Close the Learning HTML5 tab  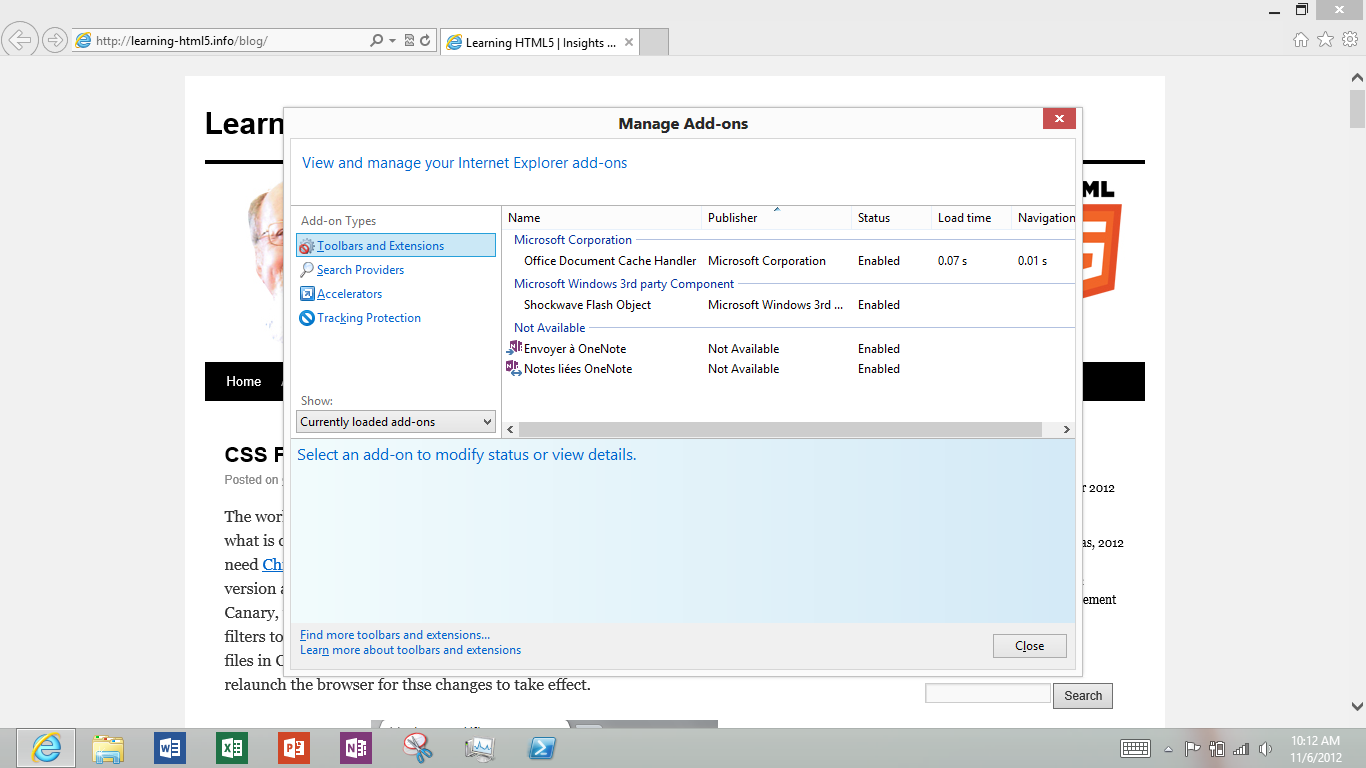(629, 42)
